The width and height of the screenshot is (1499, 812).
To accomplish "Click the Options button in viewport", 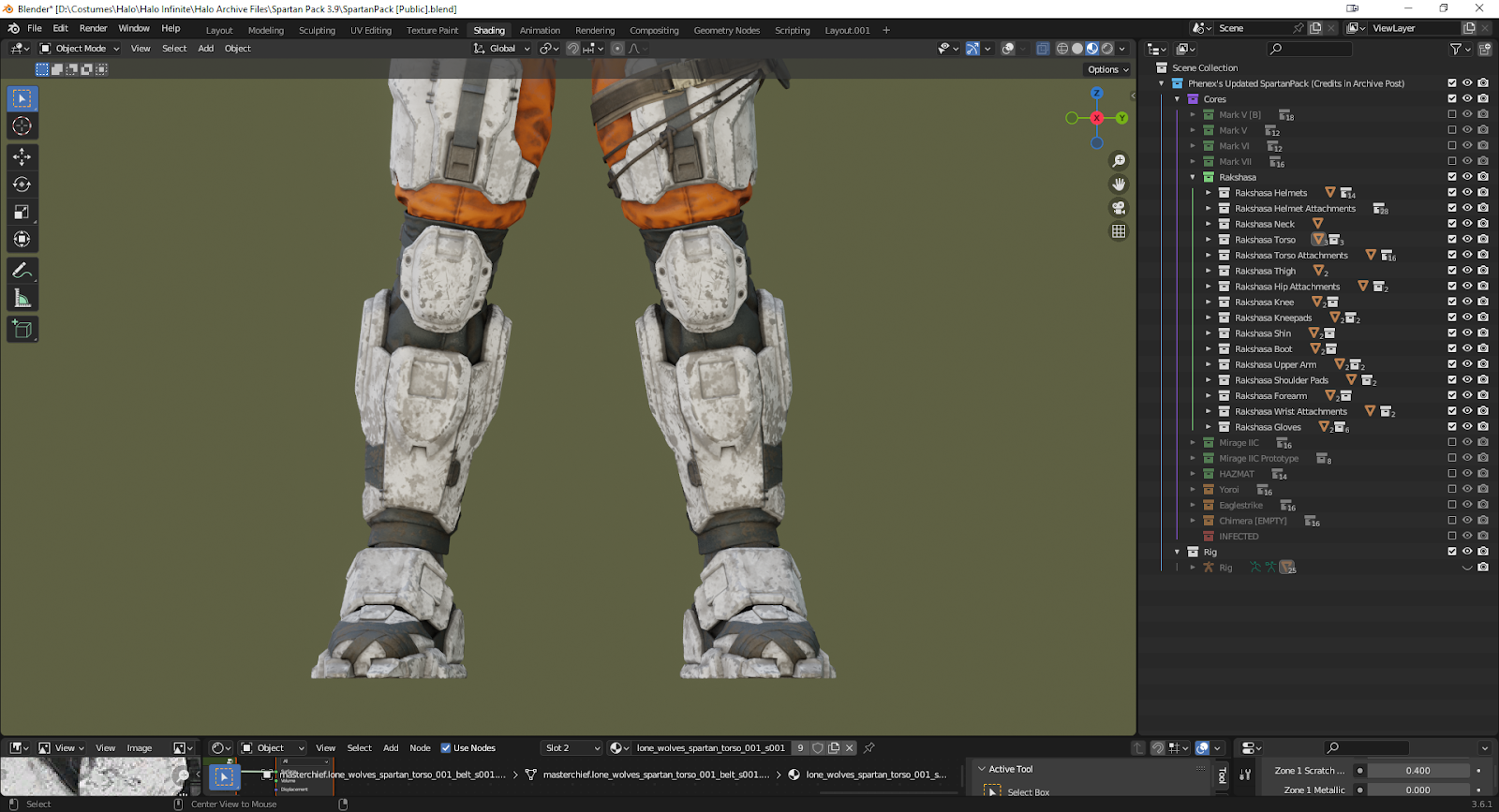I will [1107, 69].
